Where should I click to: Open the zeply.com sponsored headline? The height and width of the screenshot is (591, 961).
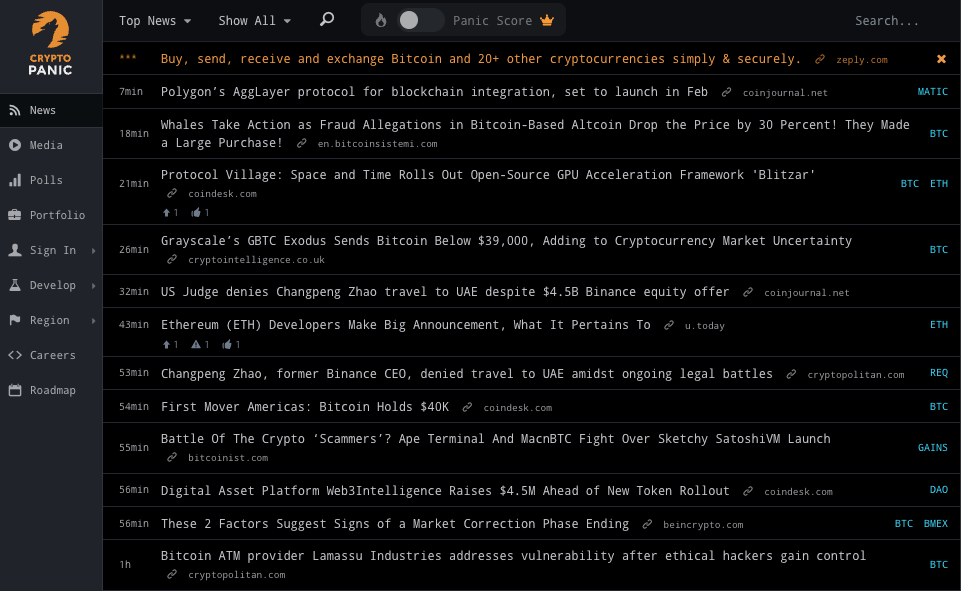[x=480, y=59]
